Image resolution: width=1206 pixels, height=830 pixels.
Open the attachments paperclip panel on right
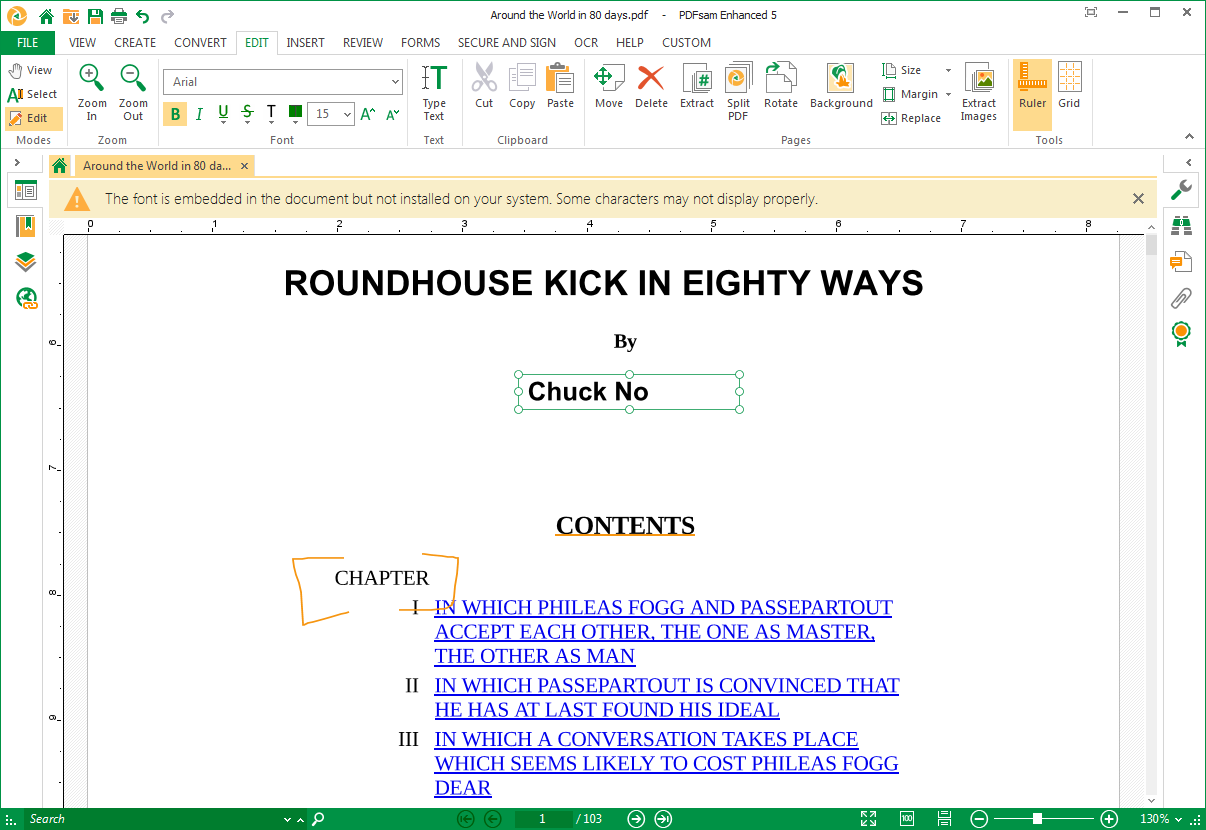coord(1181,297)
